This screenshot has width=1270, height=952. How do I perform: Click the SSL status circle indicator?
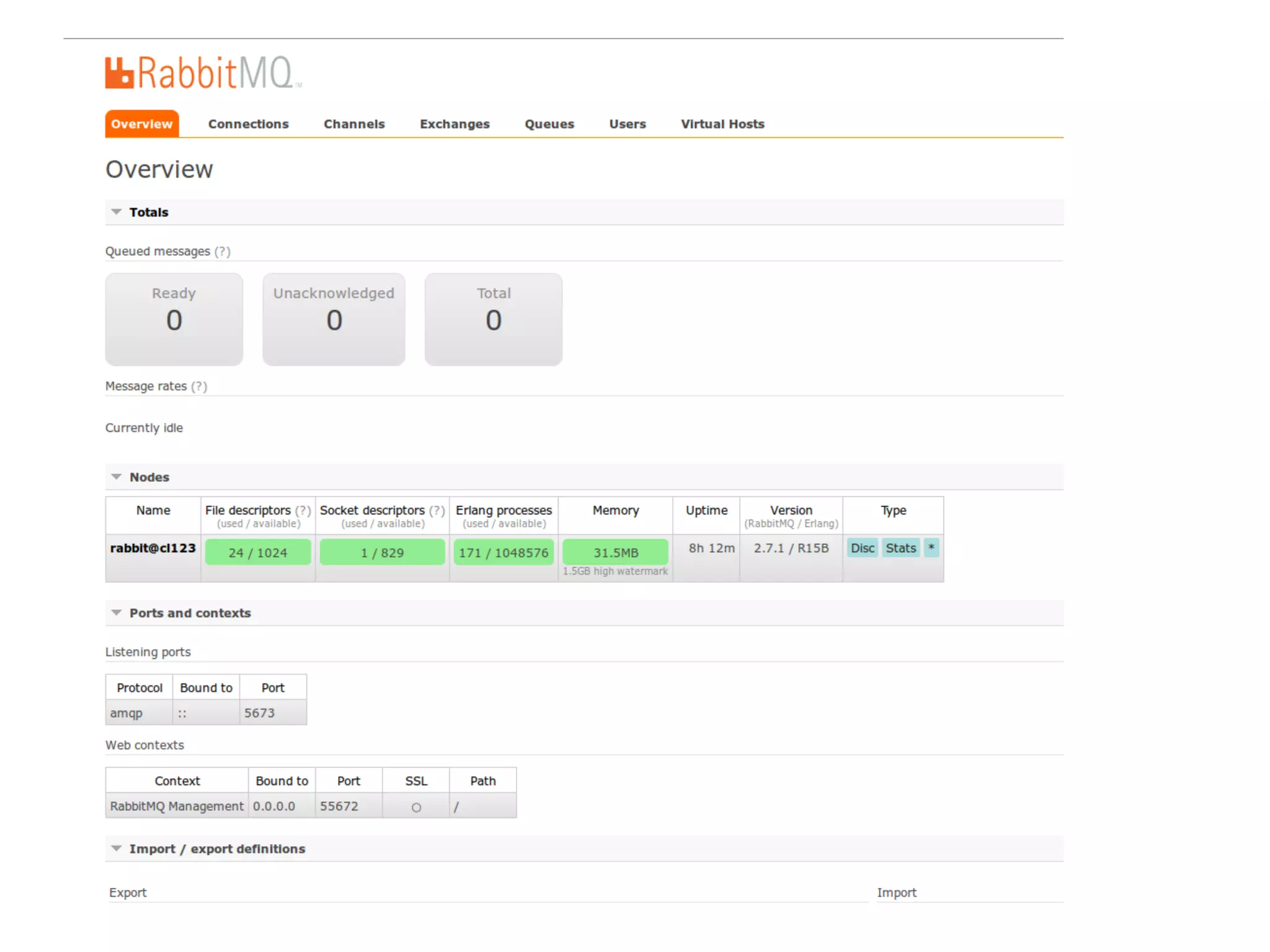point(416,808)
